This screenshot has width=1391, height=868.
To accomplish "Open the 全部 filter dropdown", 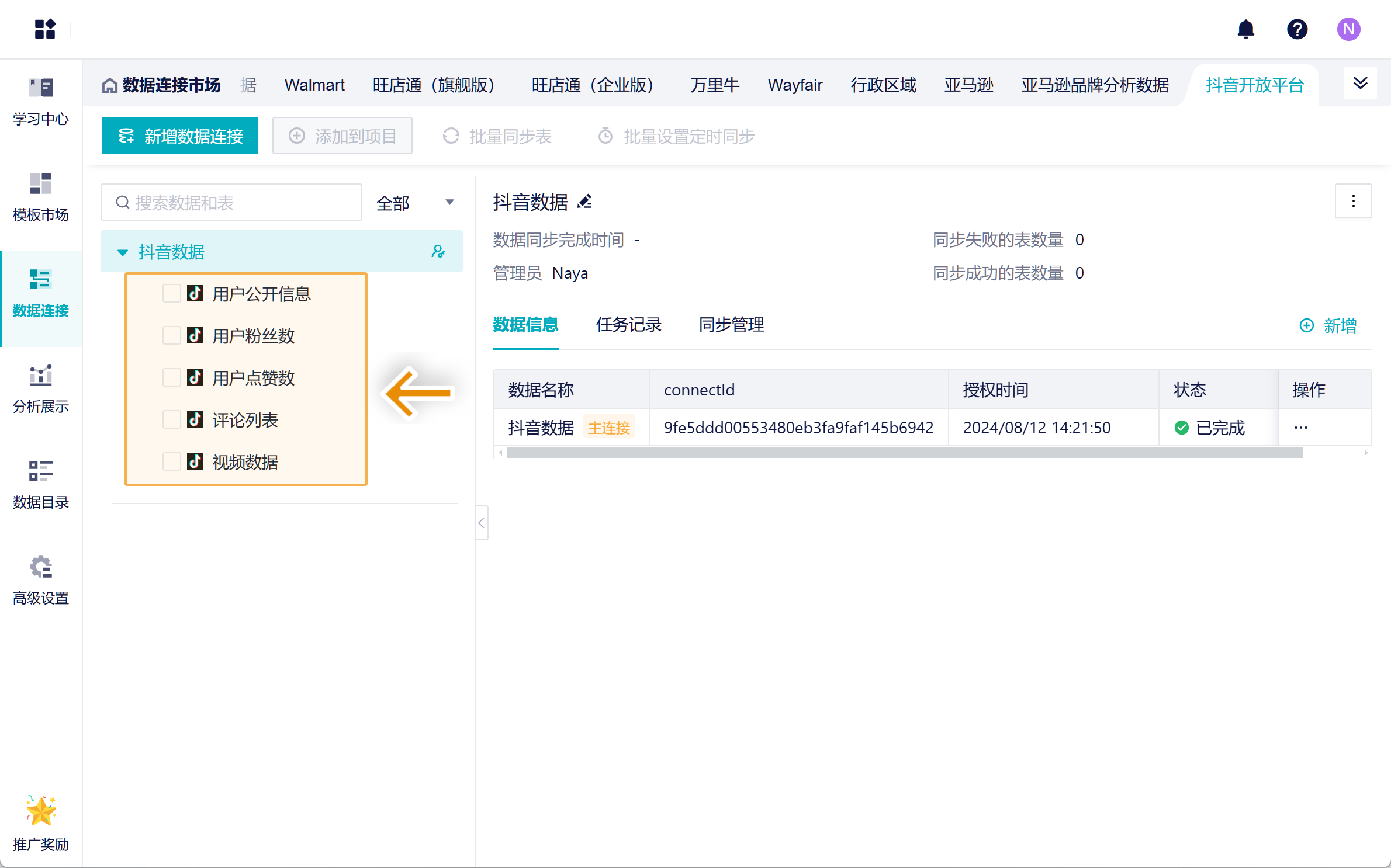I will [x=414, y=203].
